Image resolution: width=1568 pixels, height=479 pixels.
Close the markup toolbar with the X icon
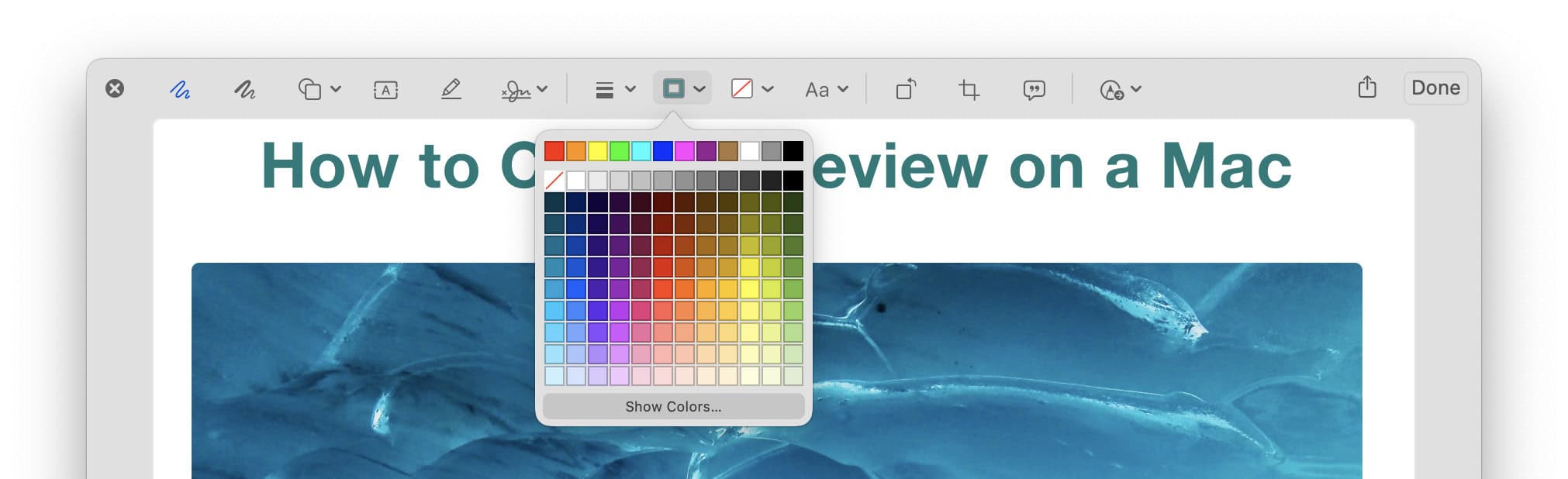pos(115,88)
